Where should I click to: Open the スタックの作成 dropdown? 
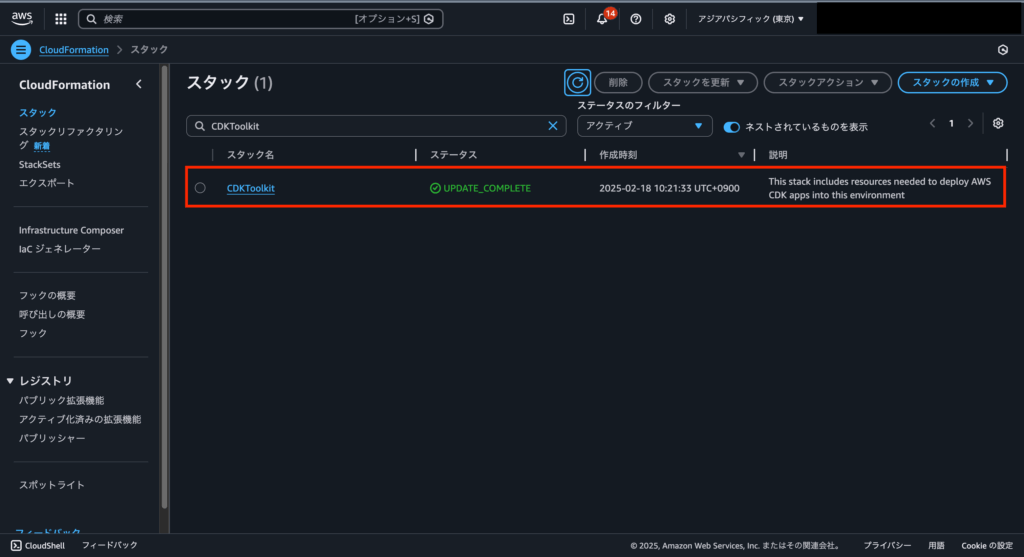951,83
